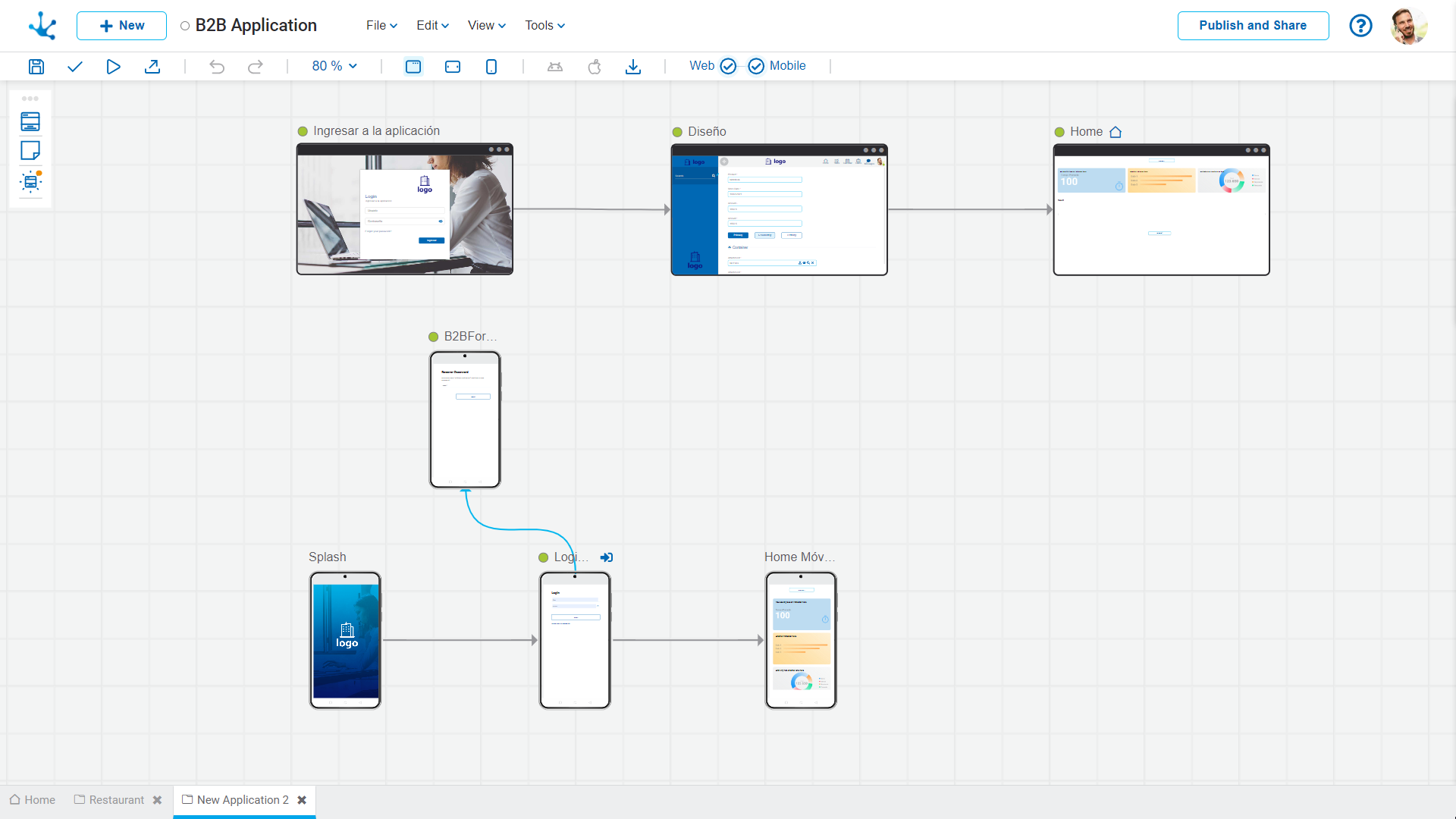The height and width of the screenshot is (819, 1456).
Task: Switch to the Restaurant tab
Action: 116,800
